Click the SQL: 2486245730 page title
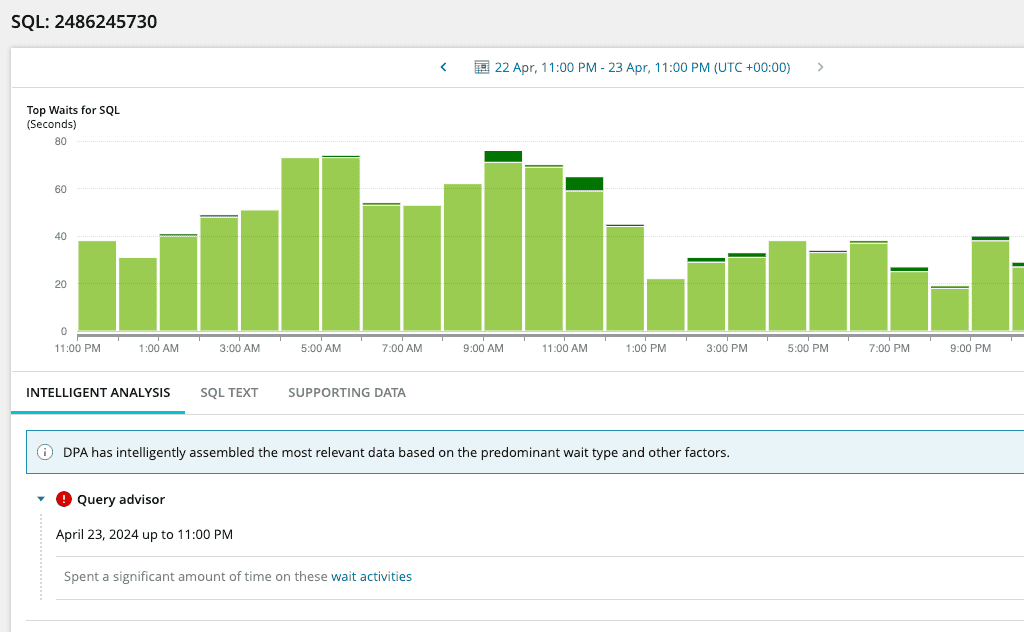Screen dimensions: 1024x640 click(85, 21)
